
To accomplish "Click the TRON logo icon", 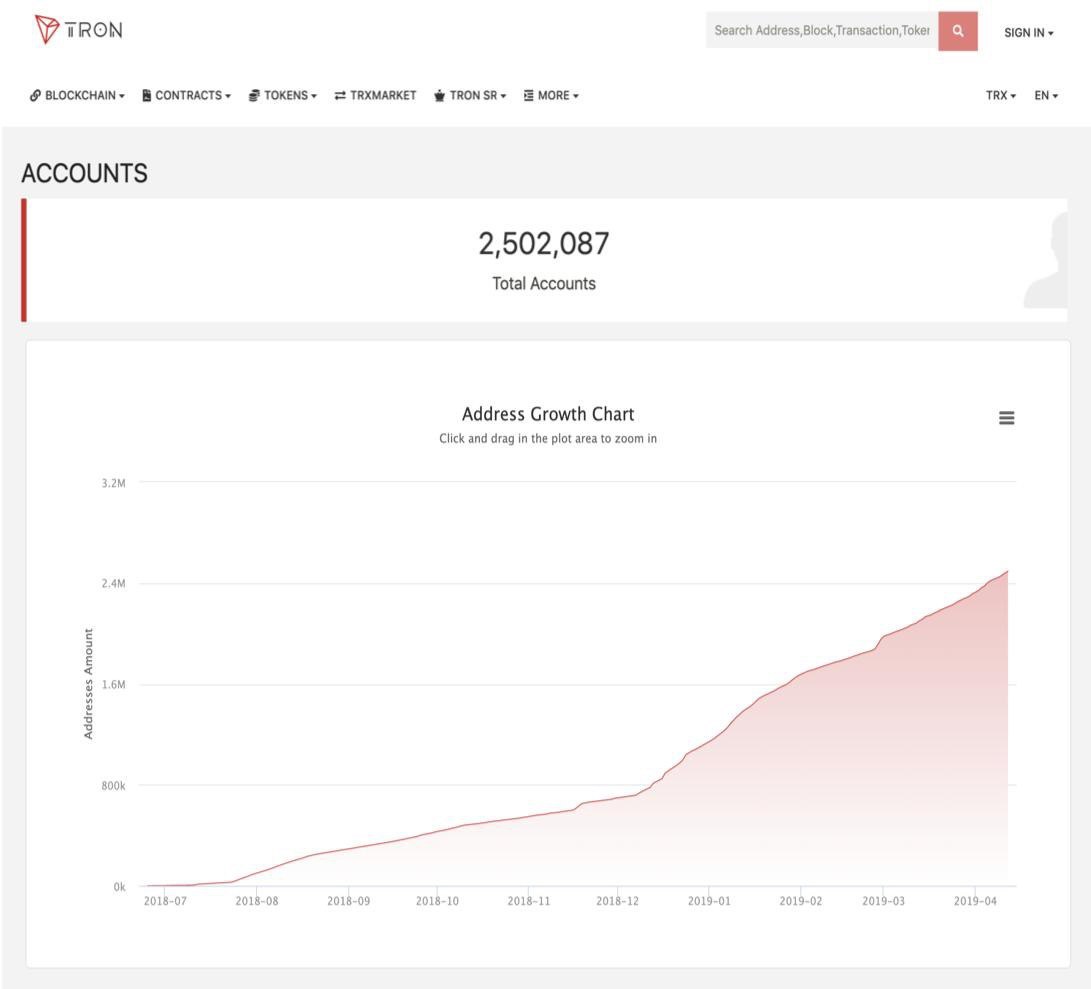I will click(47, 29).
